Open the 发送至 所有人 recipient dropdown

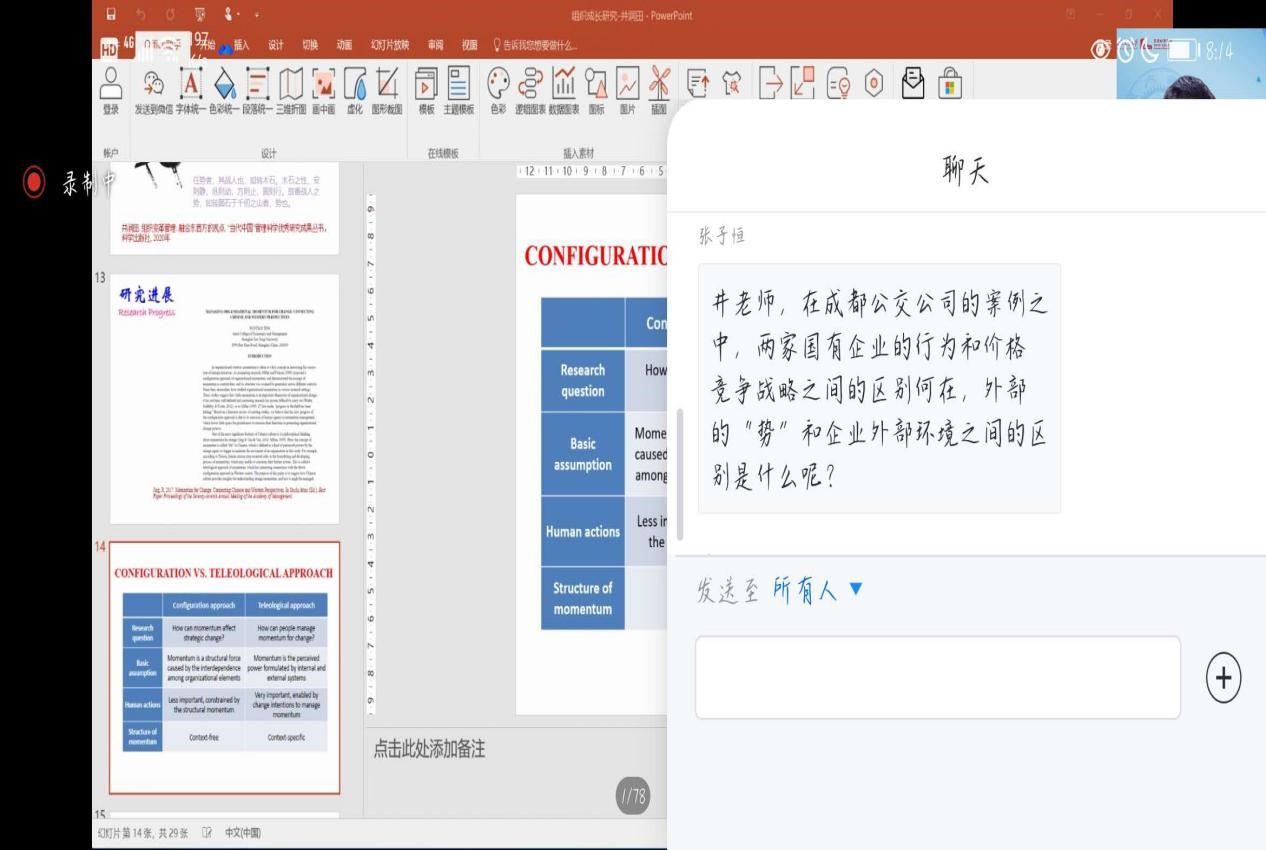(817, 590)
